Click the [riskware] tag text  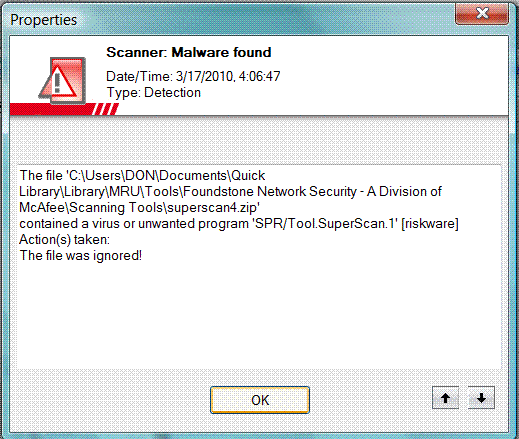(430, 223)
